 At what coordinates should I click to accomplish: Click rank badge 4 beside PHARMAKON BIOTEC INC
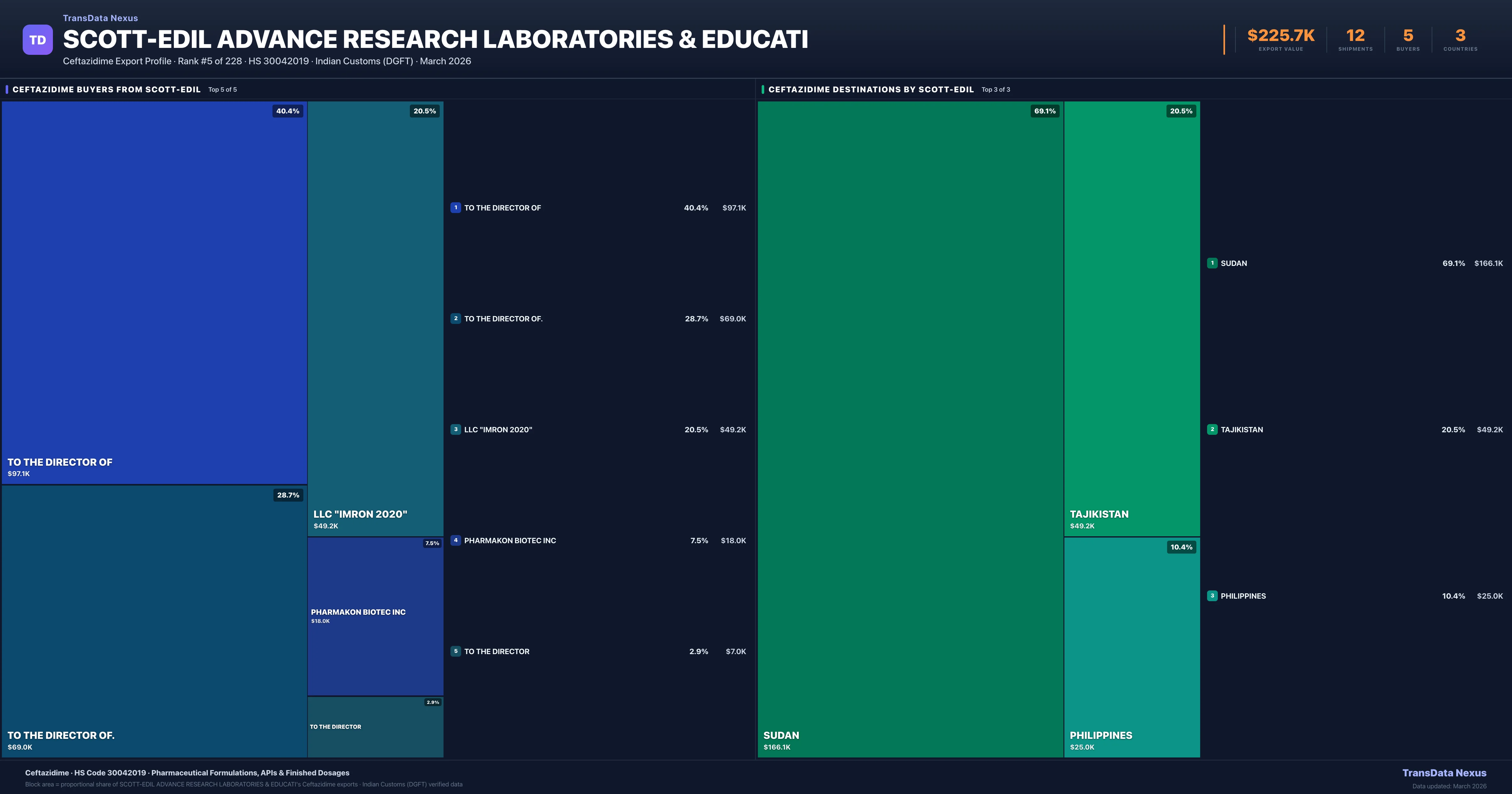455,540
